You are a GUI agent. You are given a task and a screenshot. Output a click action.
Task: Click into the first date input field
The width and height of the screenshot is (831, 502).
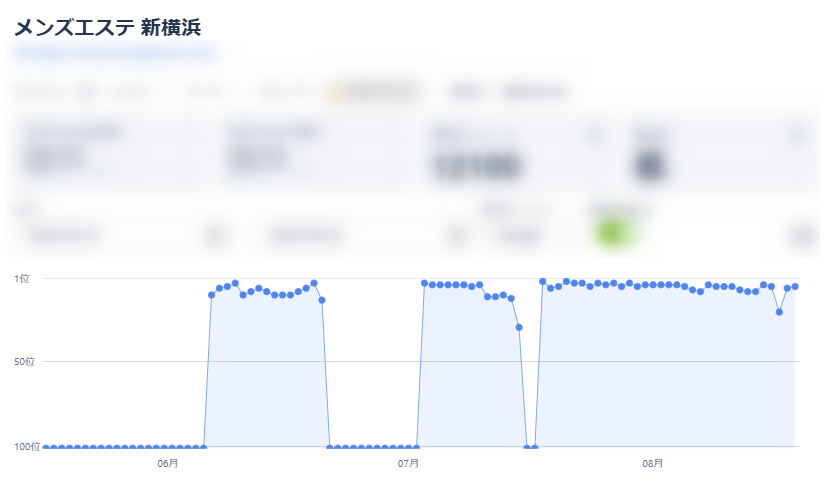[110, 236]
